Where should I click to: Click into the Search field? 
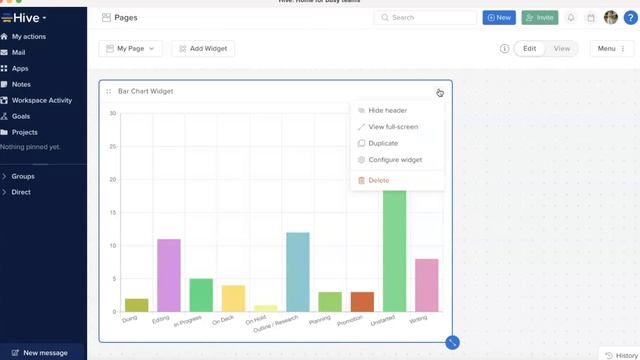(425, 18)
